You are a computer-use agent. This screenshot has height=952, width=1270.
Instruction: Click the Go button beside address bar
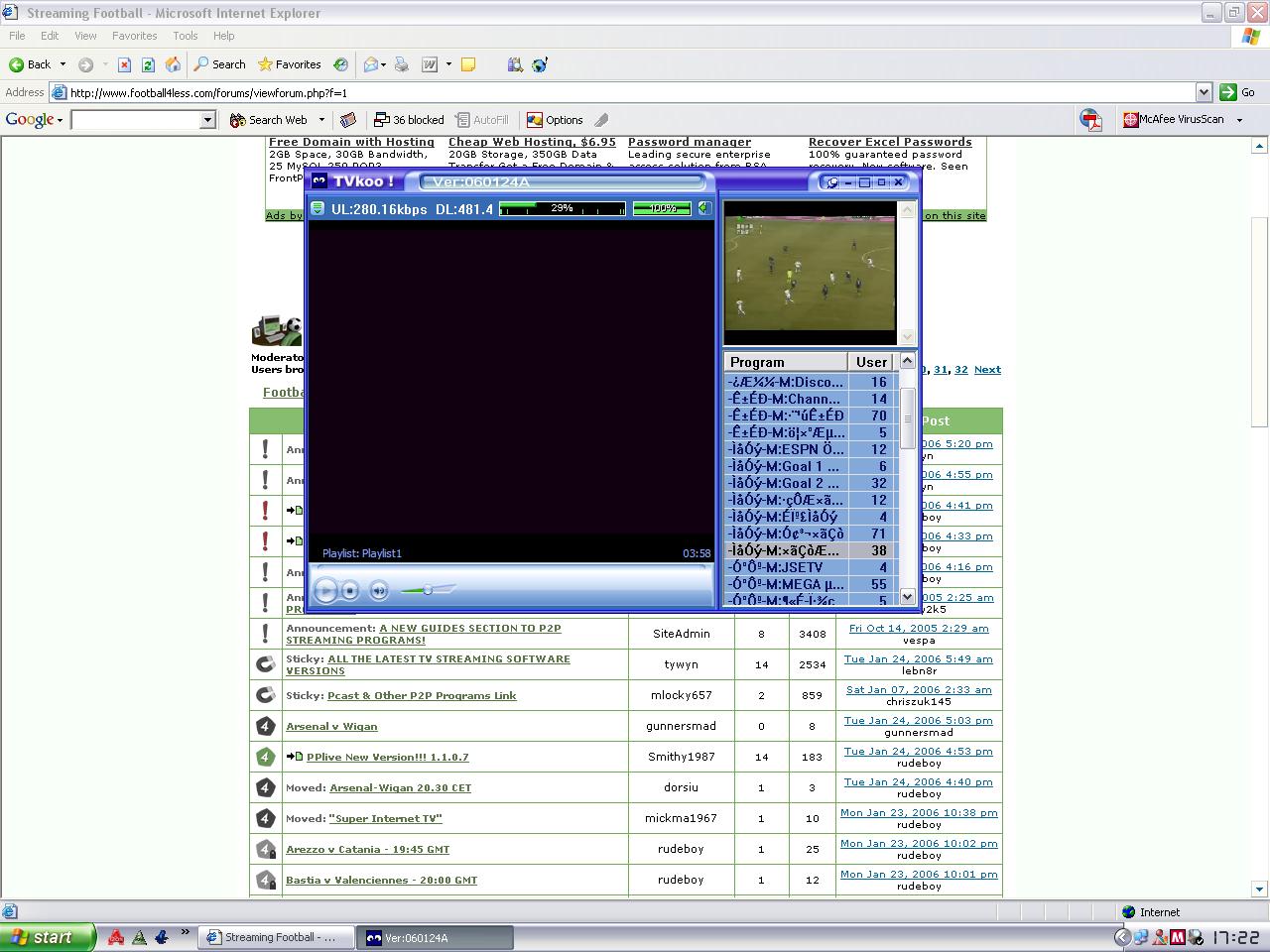point(1238,92)
